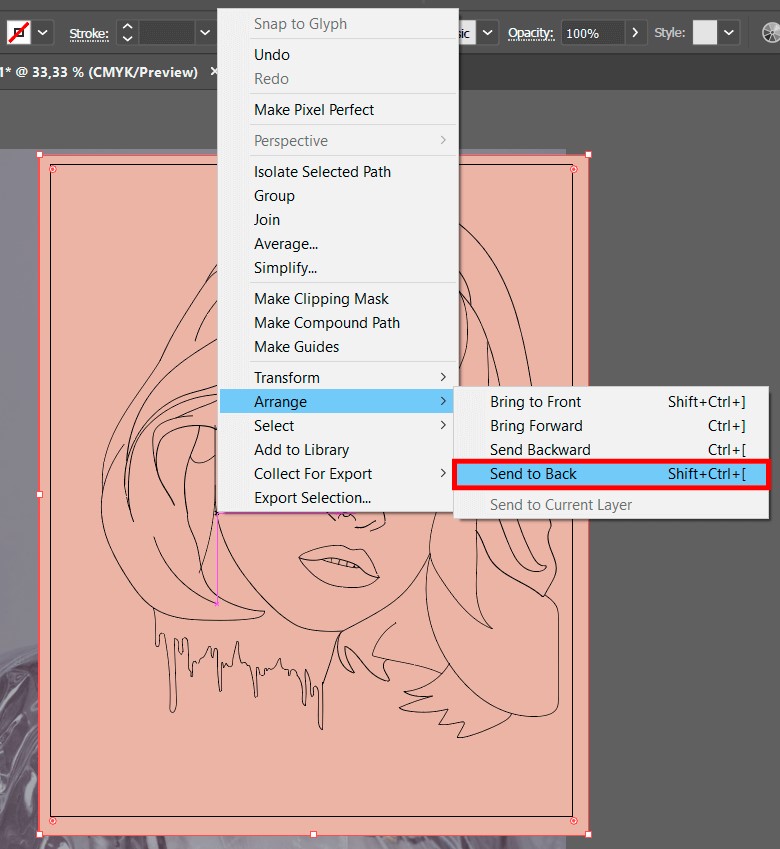This screenshot has width=780, height=849.
Task: Choose Send Backward menu entry
Action: 540,450
